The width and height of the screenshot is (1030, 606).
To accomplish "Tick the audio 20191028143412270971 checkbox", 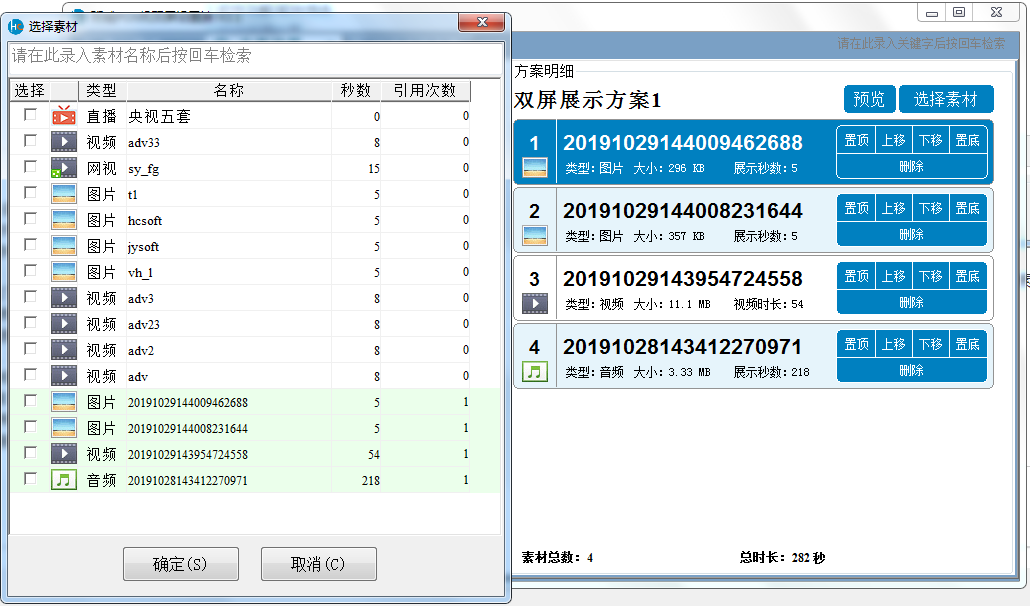I will click(30, 479).
